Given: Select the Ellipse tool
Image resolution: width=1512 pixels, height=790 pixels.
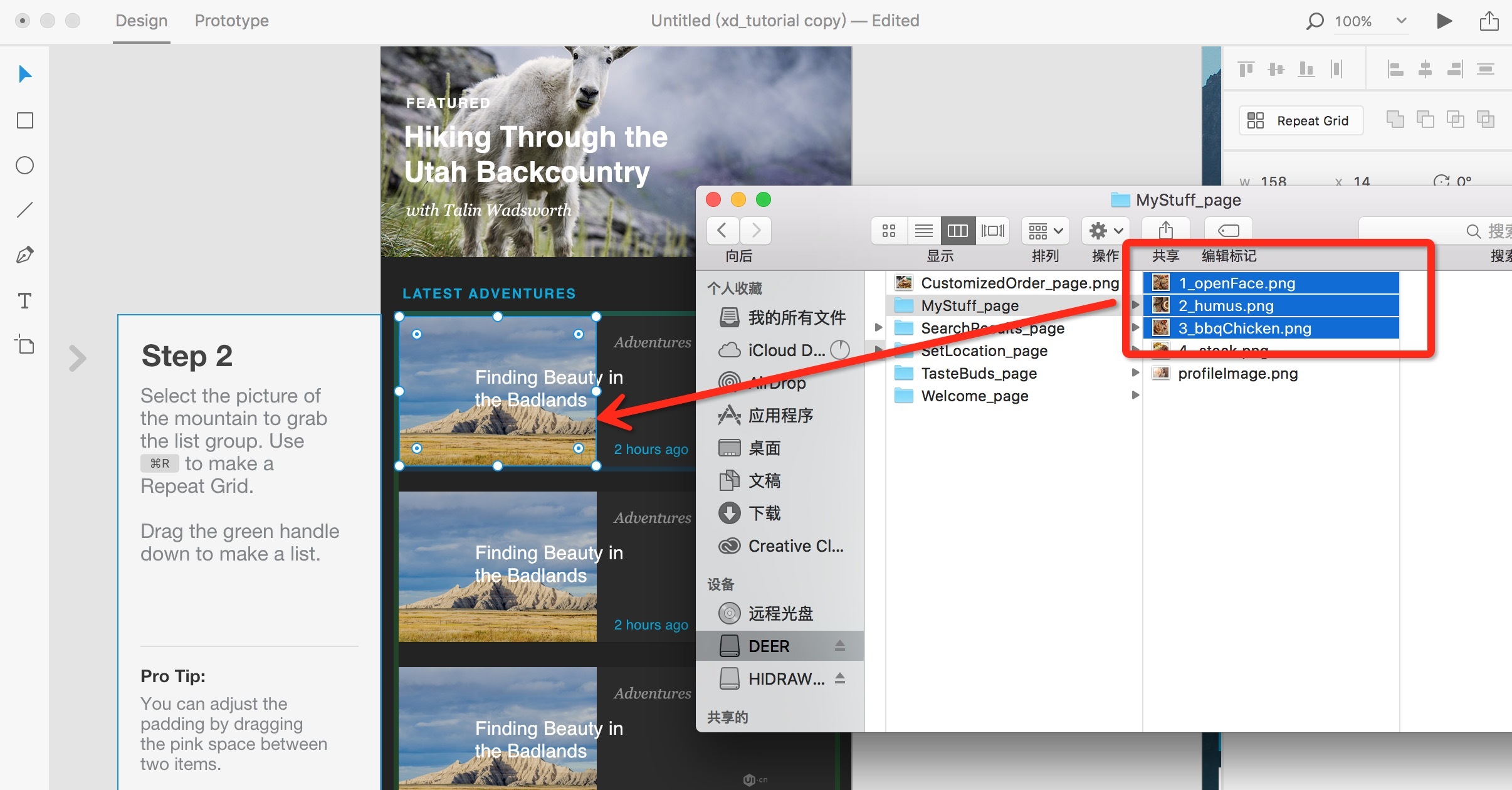Looking at the screenshot, I should (x=25, y=166).
